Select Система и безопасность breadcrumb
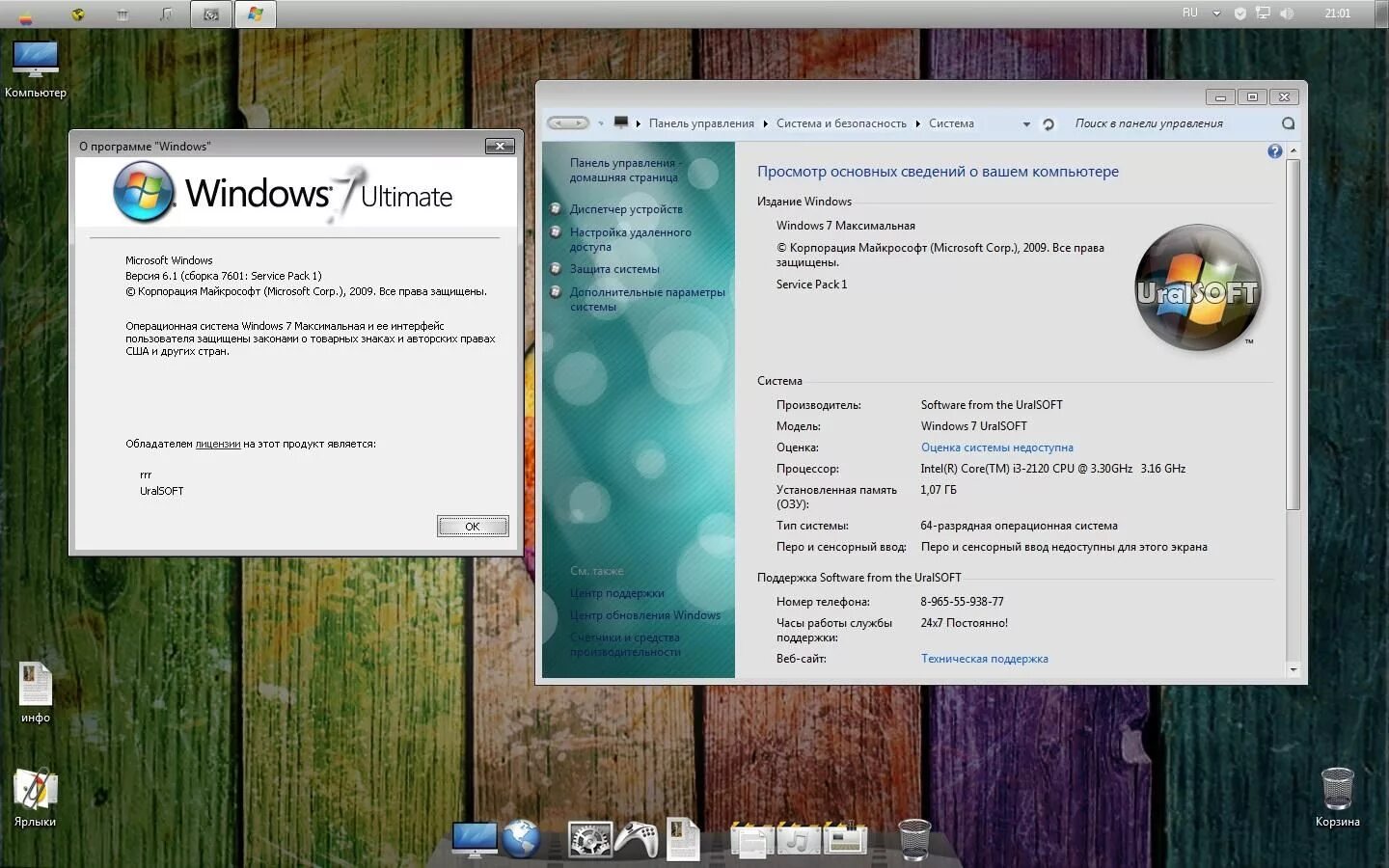 click(x=841, y=123)
